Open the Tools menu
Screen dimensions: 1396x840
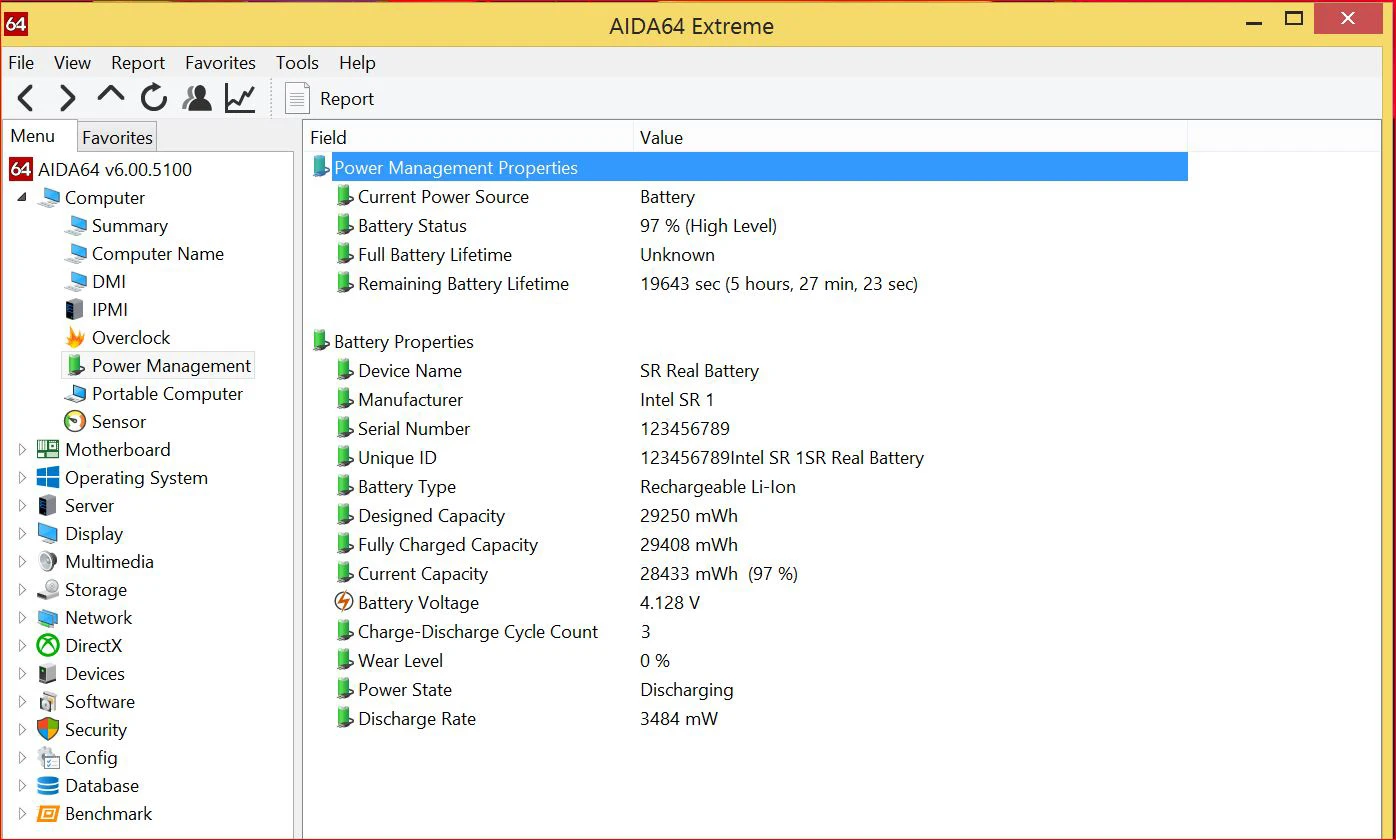click(x=297, y=62)
